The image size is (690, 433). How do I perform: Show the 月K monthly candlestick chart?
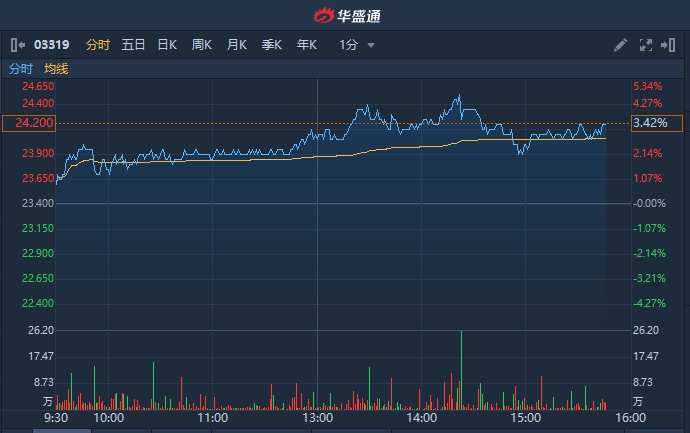(237, 45)
